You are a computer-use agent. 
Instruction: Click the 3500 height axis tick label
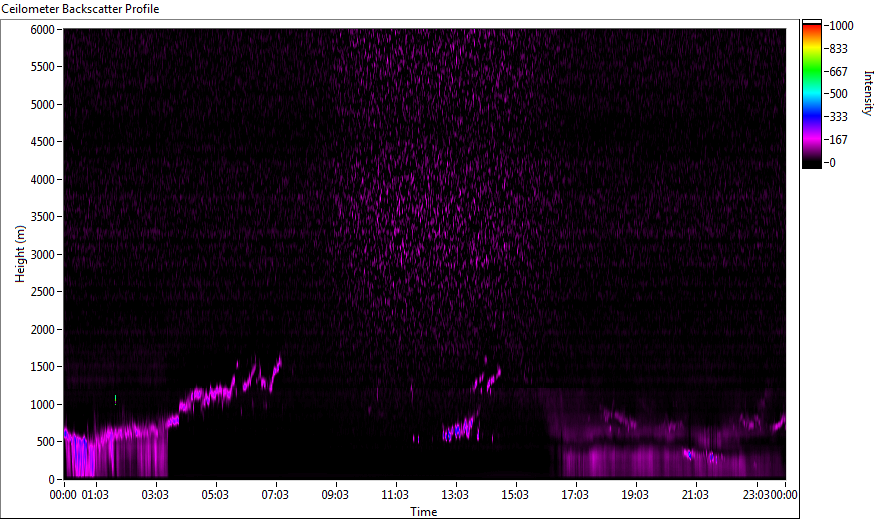43,217
